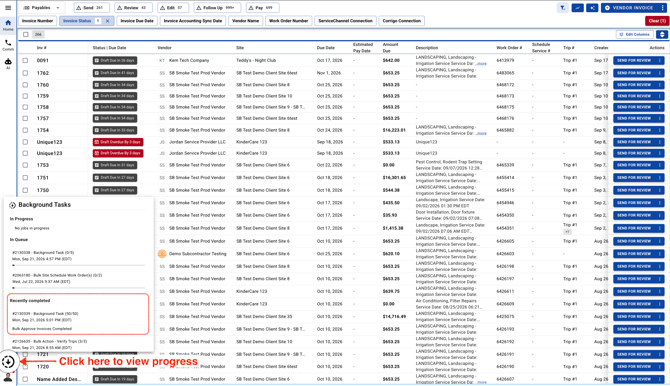This screenshot has width=670, height=386.
Task: Click Demo Subcontractor Testing vendor avatar
Action: tap(162, 253)
